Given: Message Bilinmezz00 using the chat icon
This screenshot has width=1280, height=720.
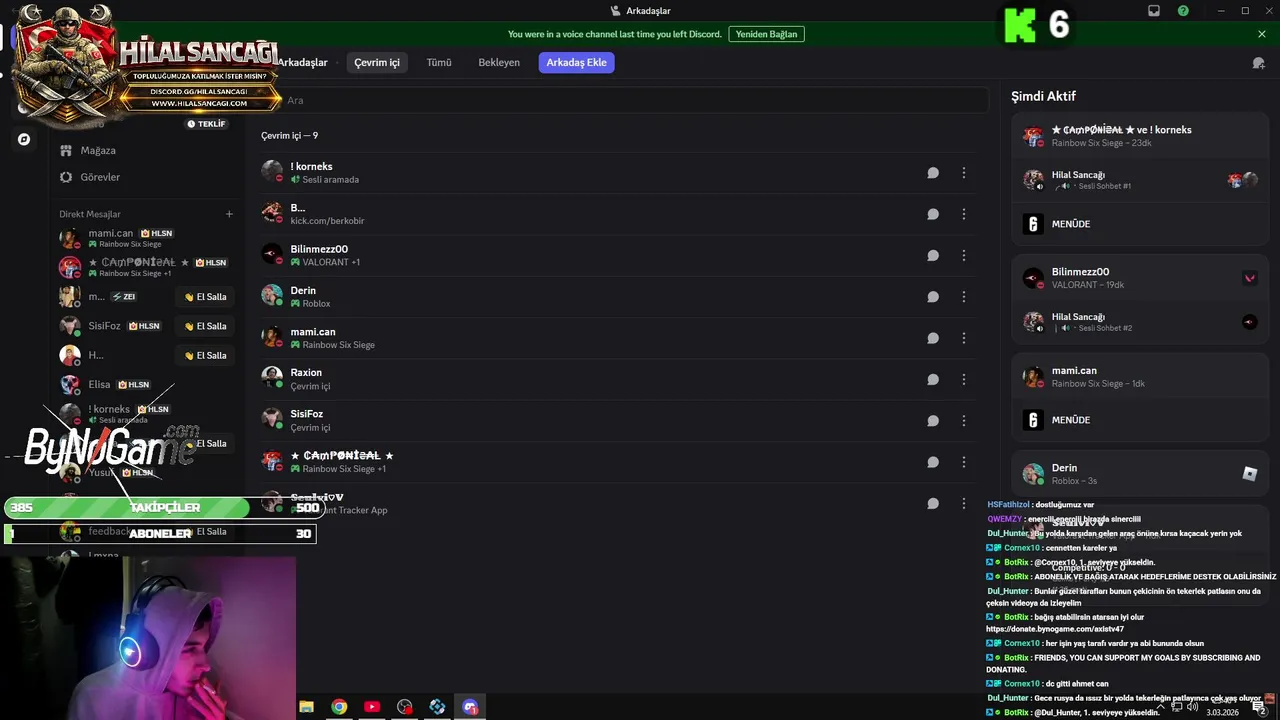Looking at the screenshot, I should [x=933, y=255].
